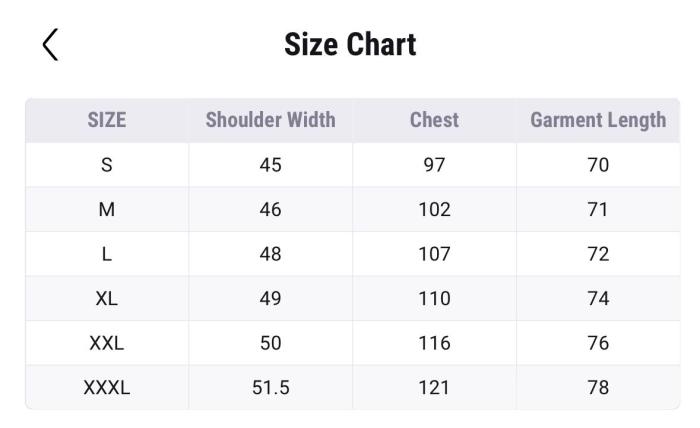Image resolution: width=700 pixels, height=428 pixels.
Task: Select the XXXL size row label
Action: (107, 387)
